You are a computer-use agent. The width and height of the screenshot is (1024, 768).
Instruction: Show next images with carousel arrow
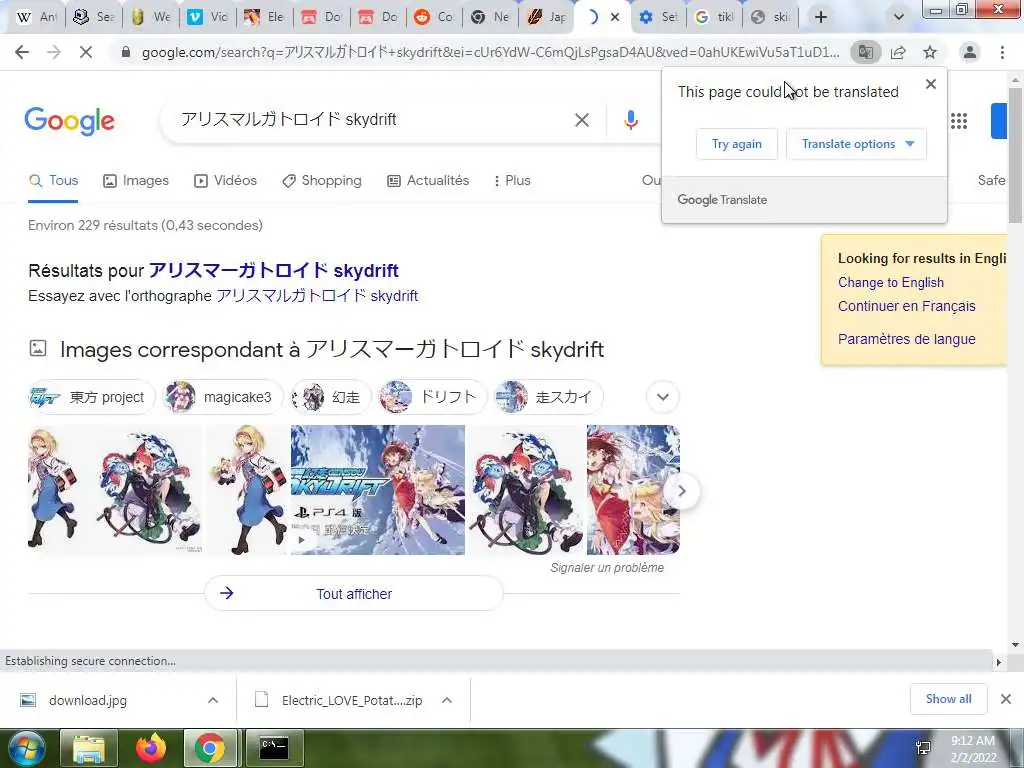click(x=681, y=490)
